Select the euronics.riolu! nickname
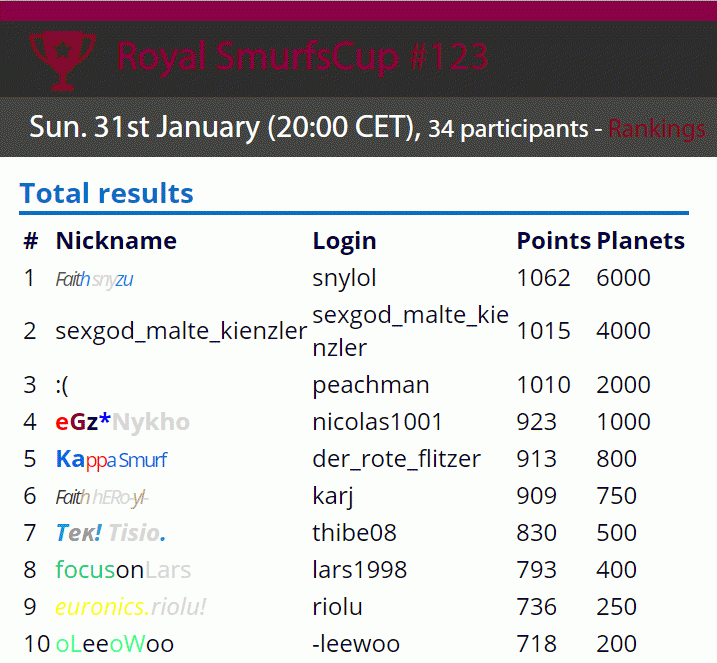Screen dimensions: 717x663 click(x=131, y=607)
